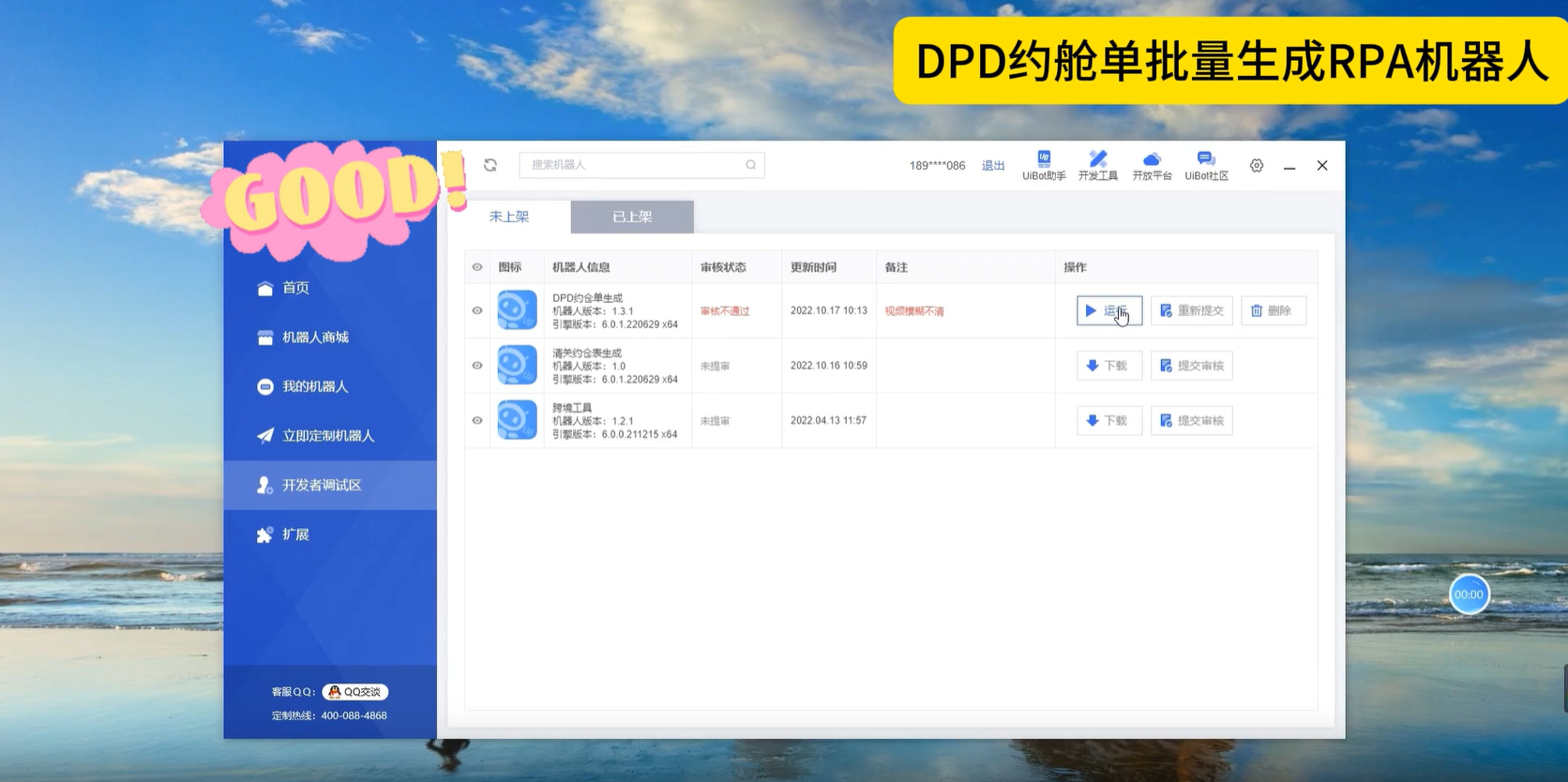Click the magnifier icon in robot search

(750, 165)
